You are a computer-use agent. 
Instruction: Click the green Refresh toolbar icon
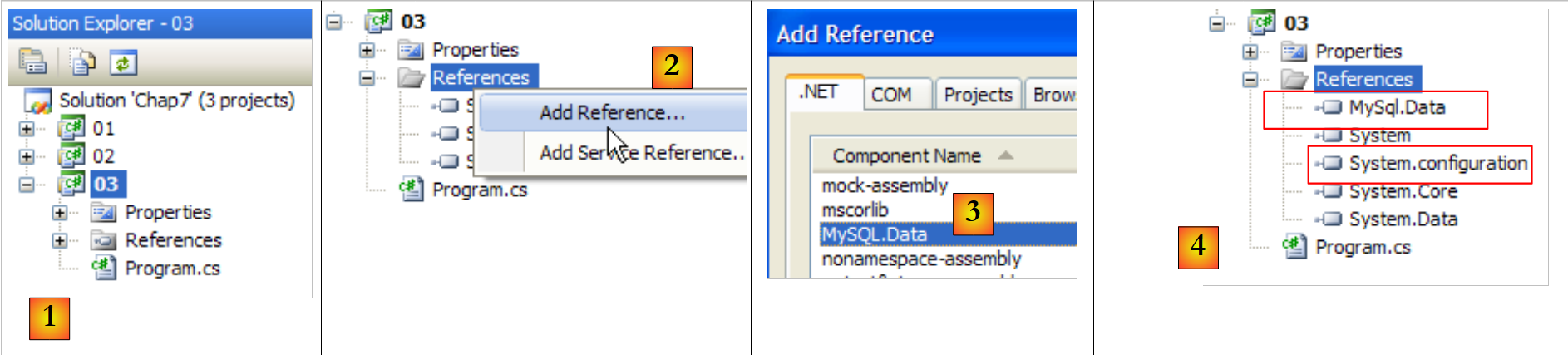123,62
